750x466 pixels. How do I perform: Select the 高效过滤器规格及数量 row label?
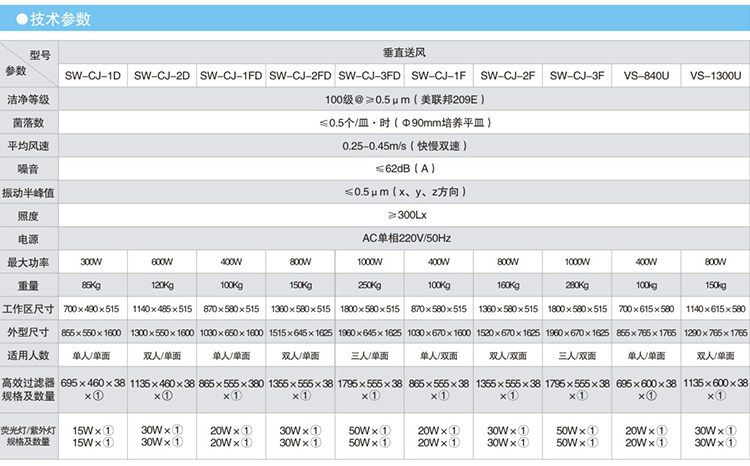coord(28,389)
